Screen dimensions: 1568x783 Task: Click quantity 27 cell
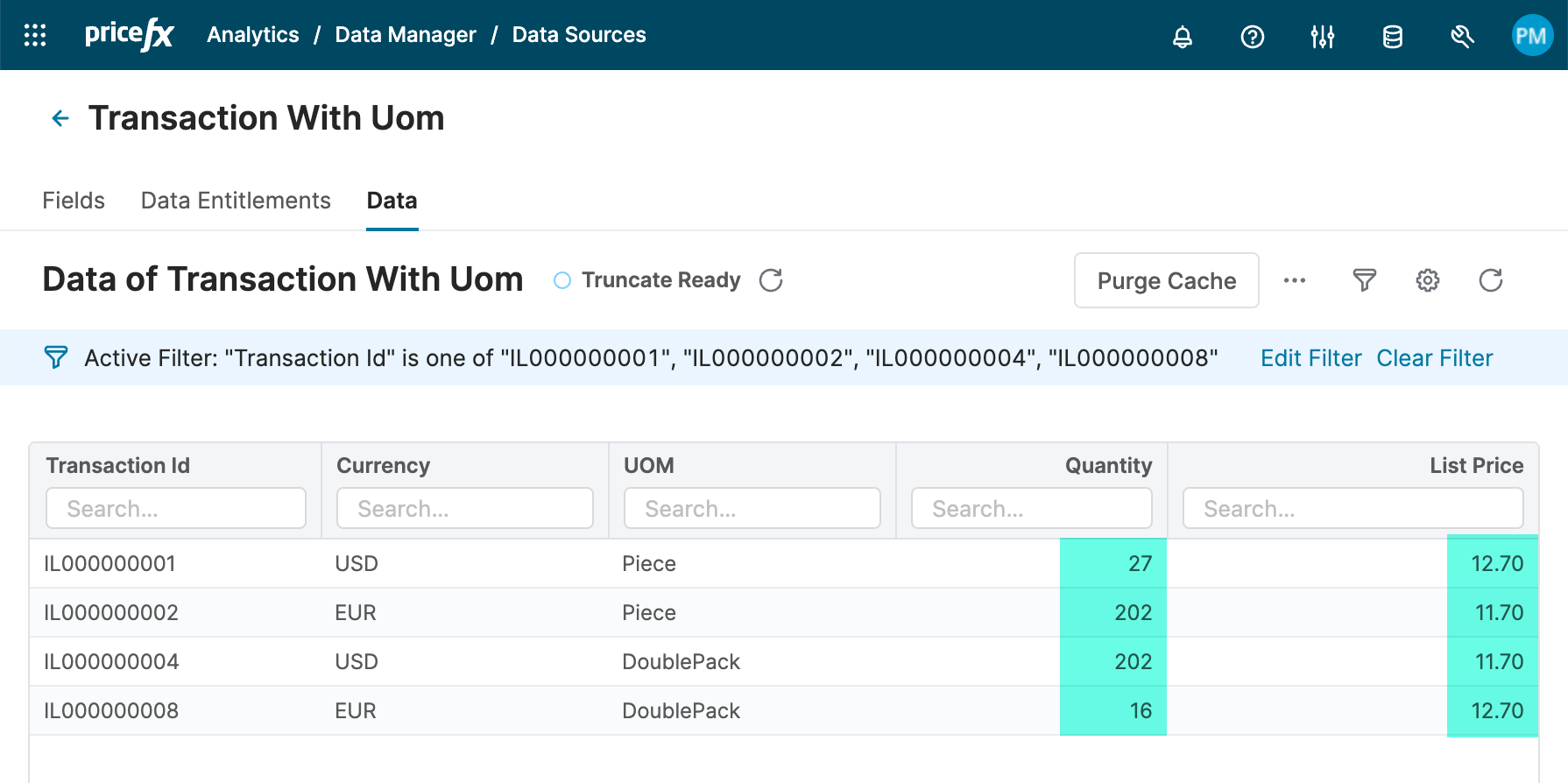coord(1140,563)
